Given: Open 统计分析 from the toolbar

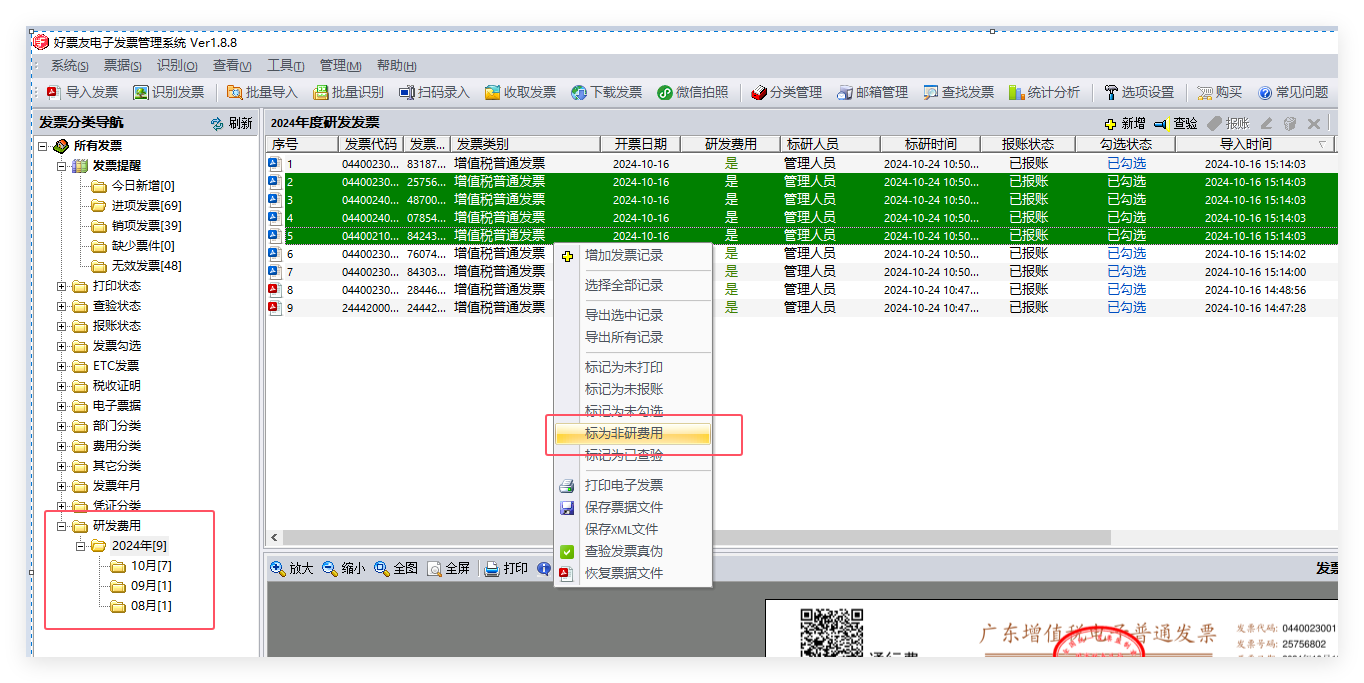Looking at the screenshot, I should point(1044,92).
